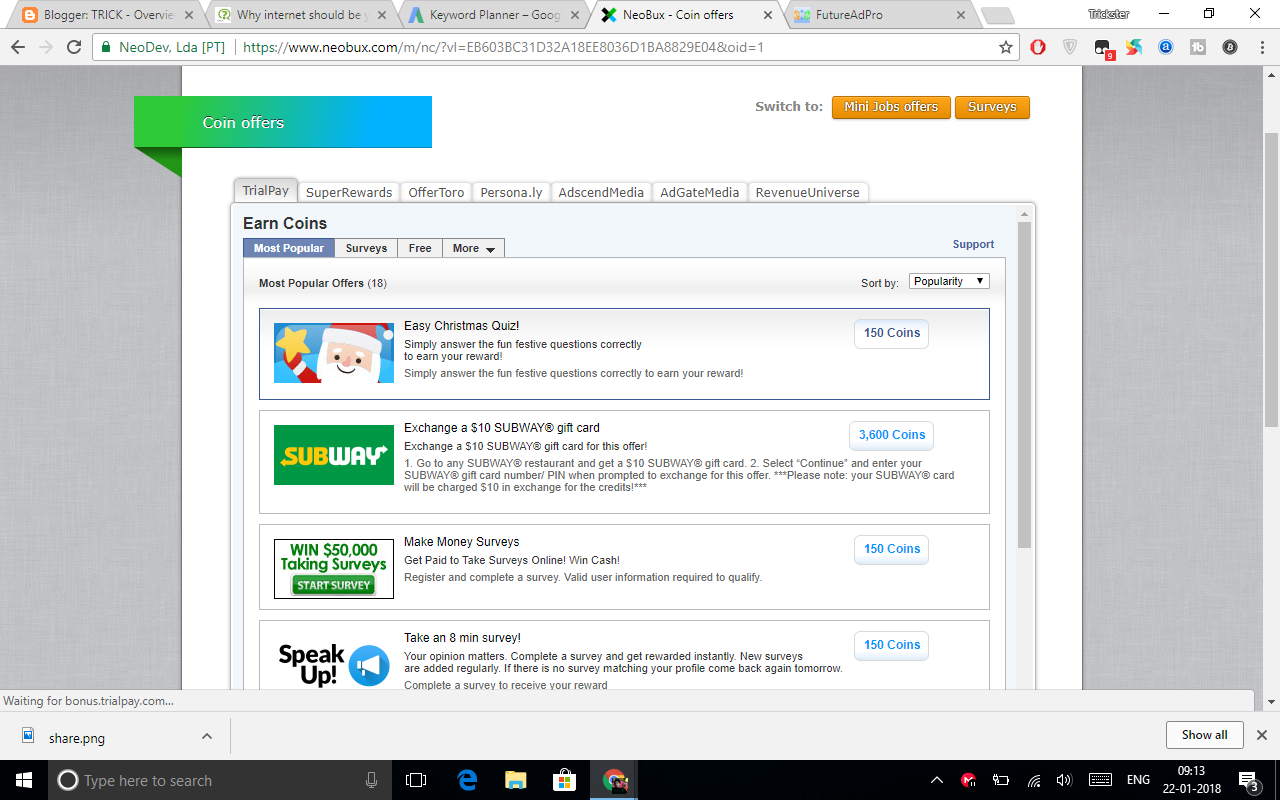Open the Windows Start menu
1280x800 pixels.
click(x=24, y=780)
